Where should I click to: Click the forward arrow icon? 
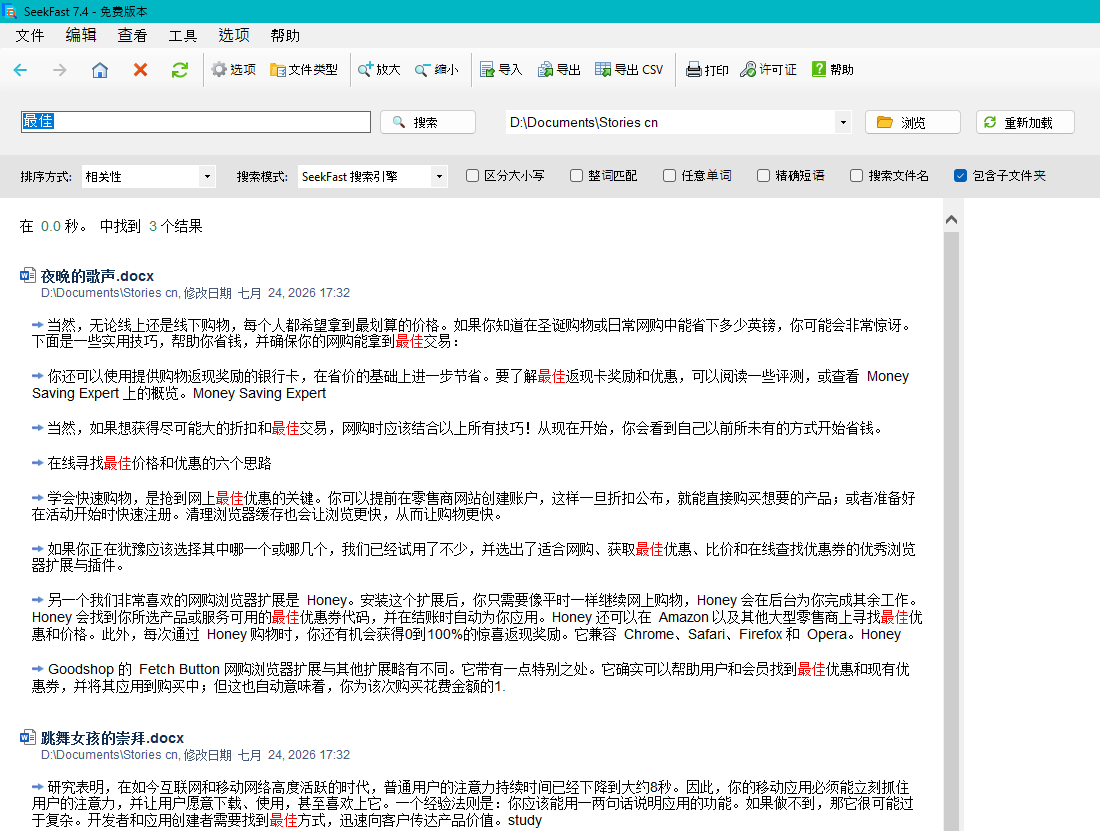click(60, 69)
